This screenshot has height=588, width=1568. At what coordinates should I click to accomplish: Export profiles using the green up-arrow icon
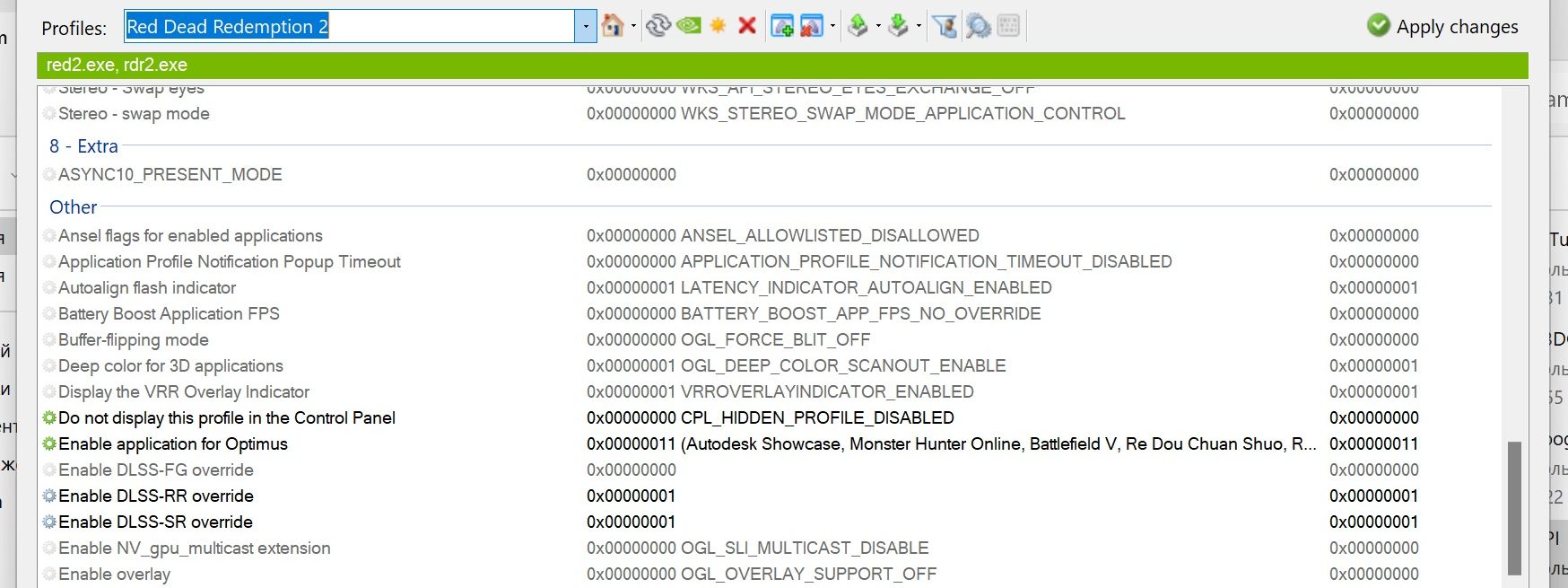858,25
